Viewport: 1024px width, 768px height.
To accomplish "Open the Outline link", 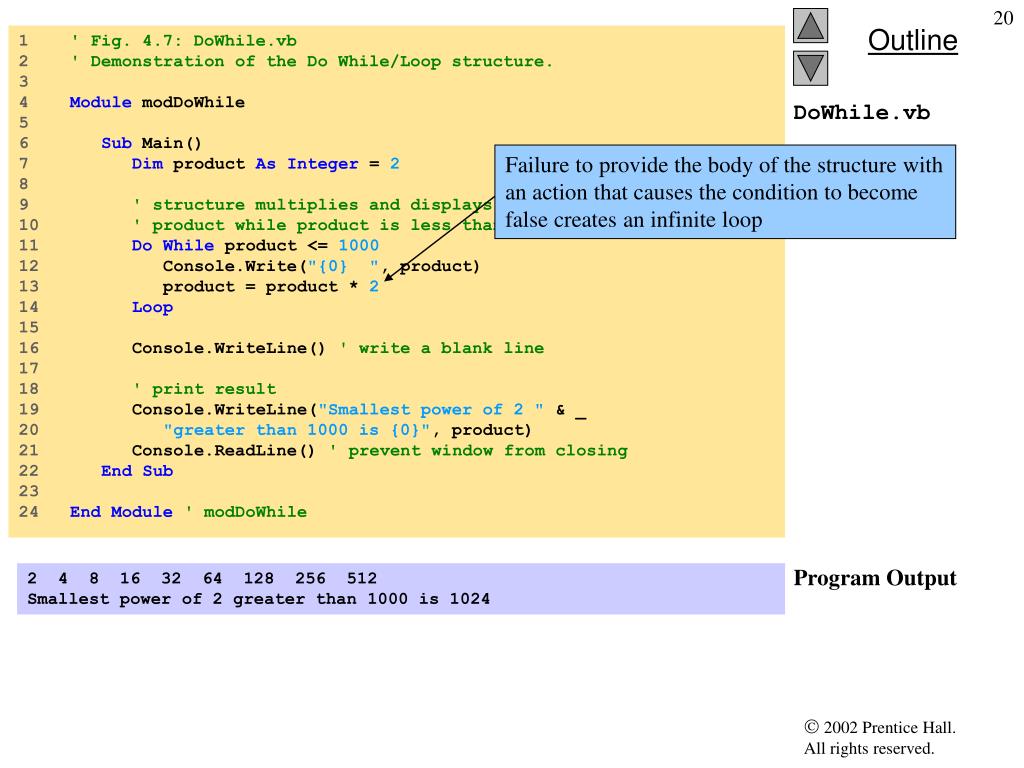I will coord(912,40).
